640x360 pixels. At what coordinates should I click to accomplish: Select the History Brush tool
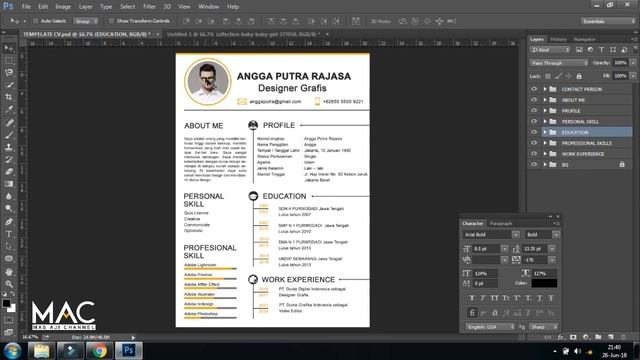9,160
